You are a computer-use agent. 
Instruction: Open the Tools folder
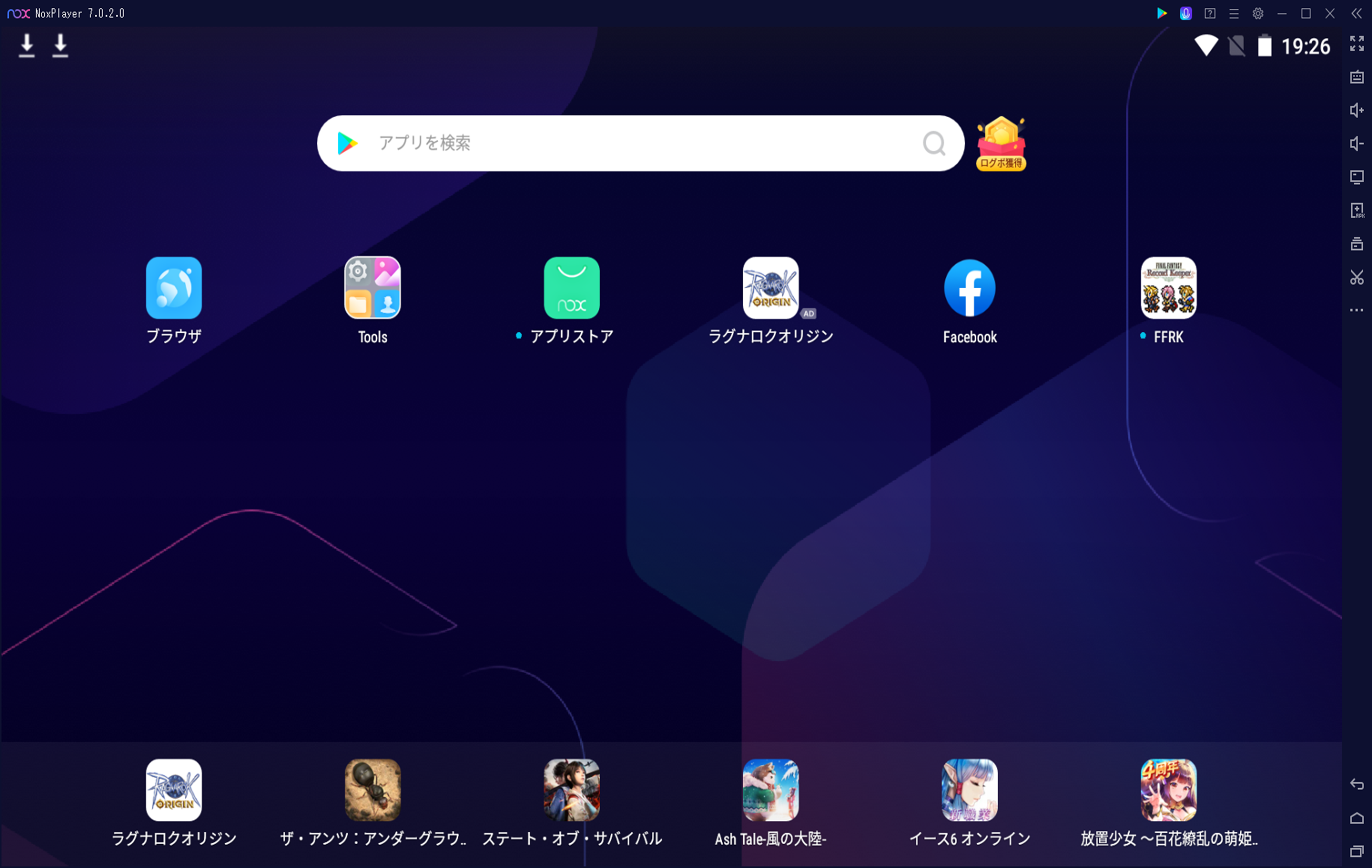click(373, 288)
